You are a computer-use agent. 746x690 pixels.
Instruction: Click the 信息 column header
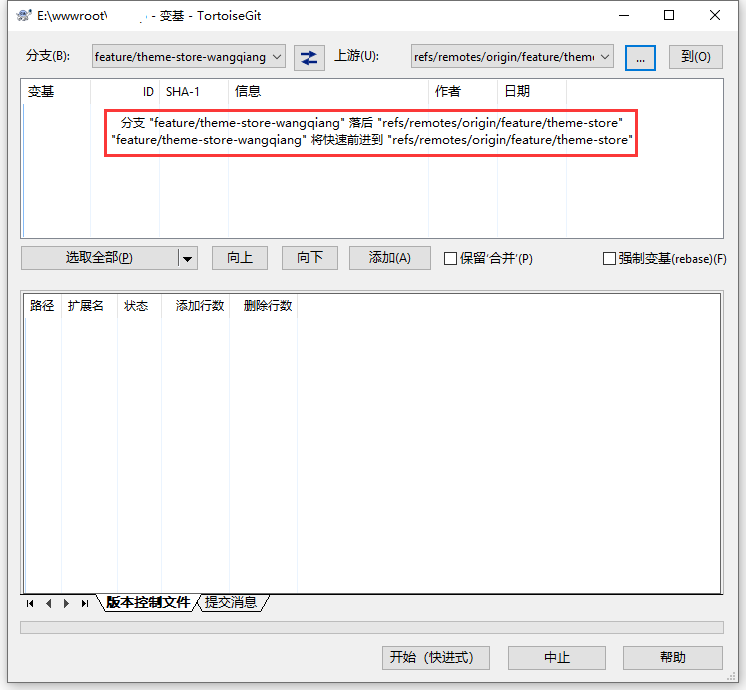(x=328, y=91)
